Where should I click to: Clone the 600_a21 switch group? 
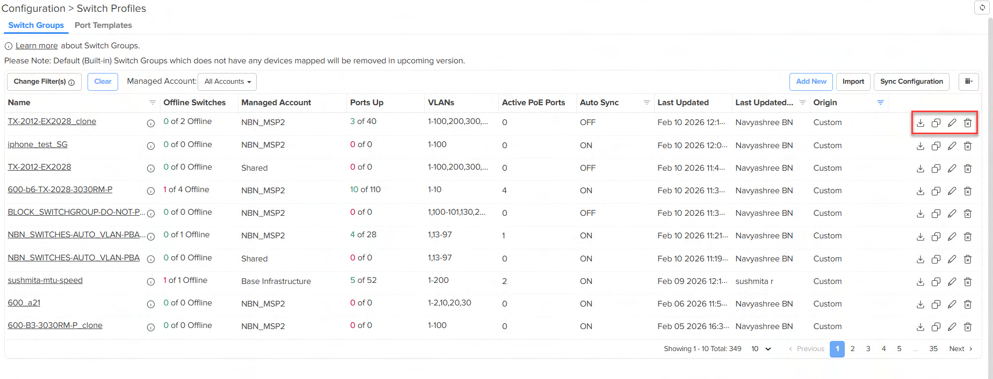click(936, 305)
